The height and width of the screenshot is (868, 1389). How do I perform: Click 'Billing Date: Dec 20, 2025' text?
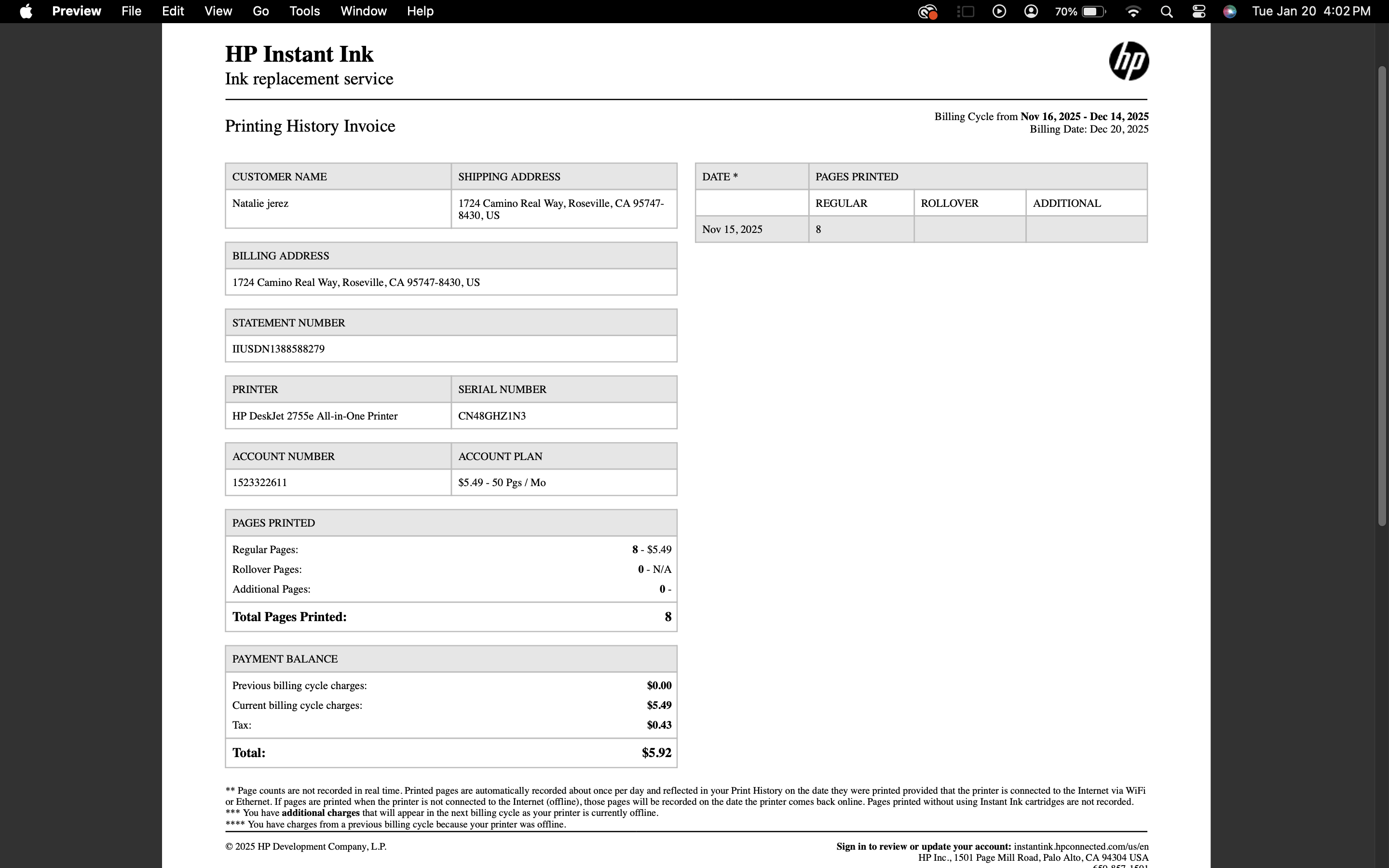(x=1089, y=129)
